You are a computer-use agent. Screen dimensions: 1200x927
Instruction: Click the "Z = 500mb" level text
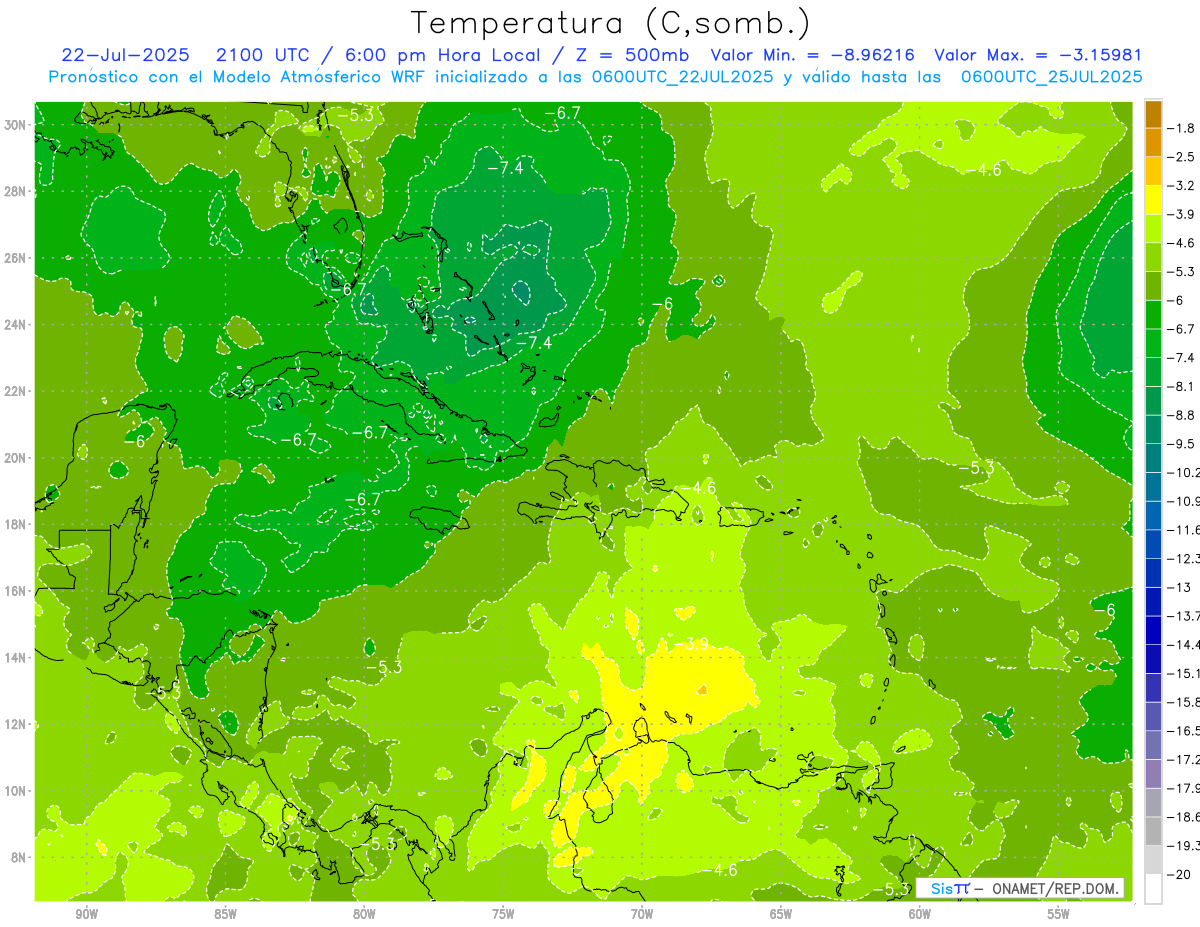[631, 55]
